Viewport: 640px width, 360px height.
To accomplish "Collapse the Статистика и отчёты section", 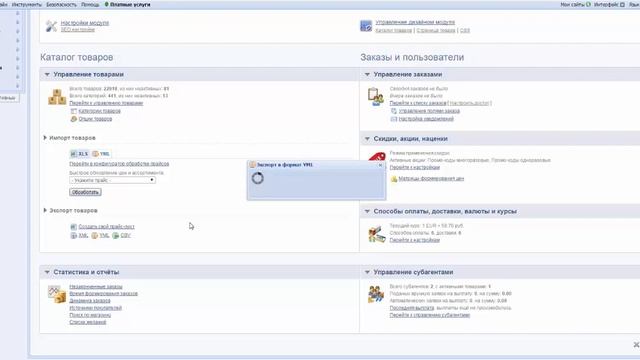I will 47,272.
